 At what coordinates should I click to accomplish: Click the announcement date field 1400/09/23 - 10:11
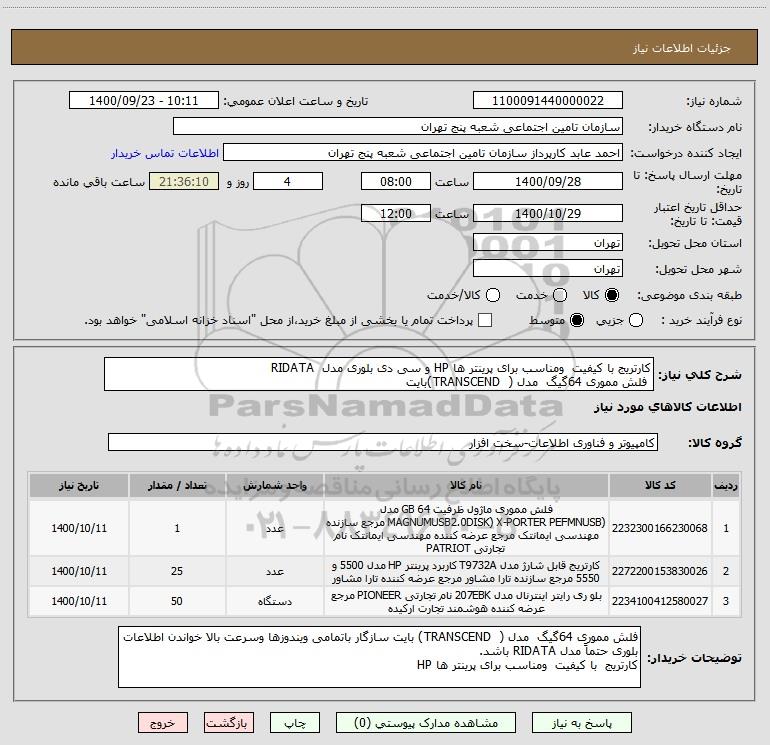(x=144, y=101)
